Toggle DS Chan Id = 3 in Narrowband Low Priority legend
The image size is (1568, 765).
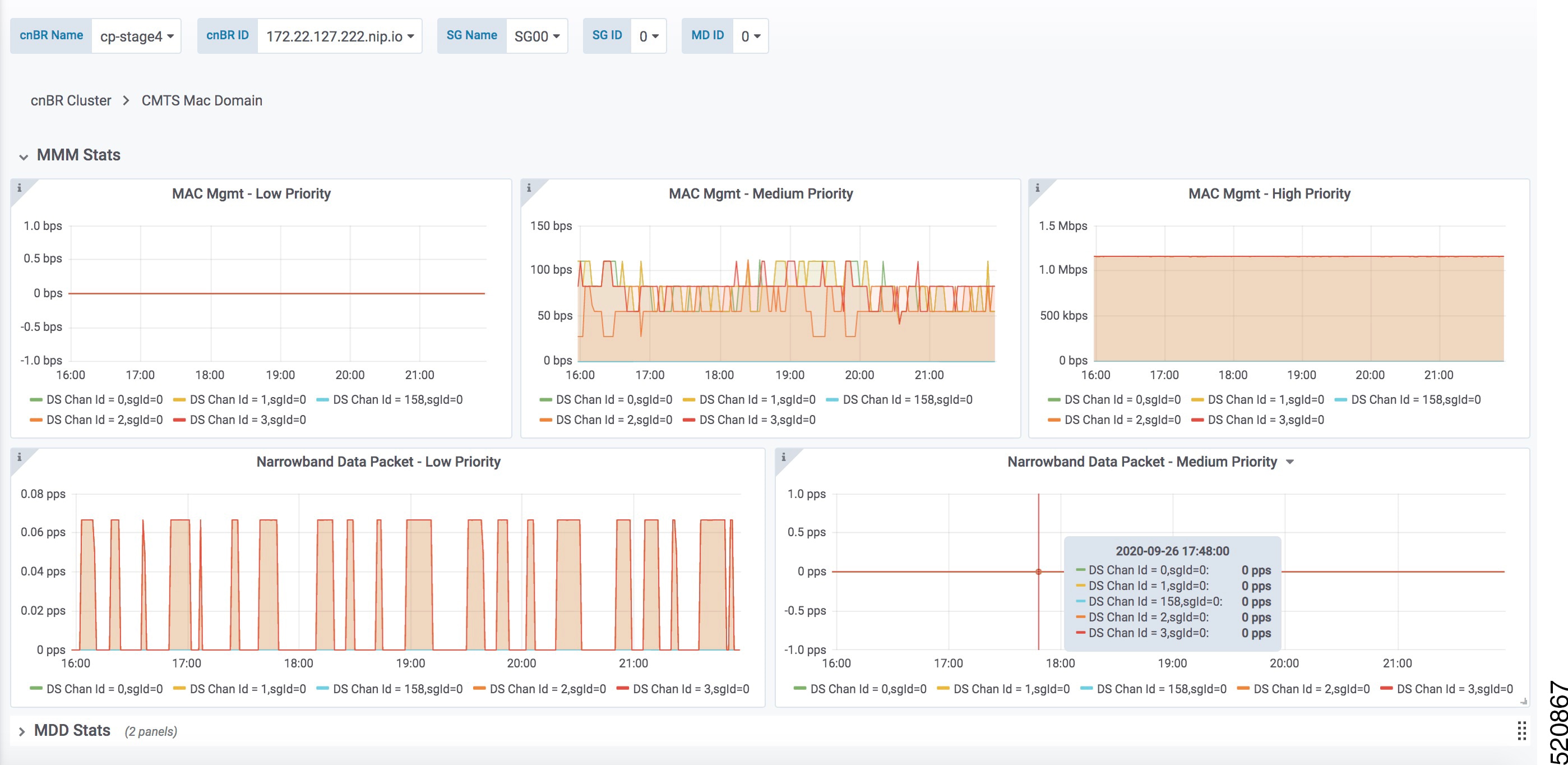pos(691,689)
